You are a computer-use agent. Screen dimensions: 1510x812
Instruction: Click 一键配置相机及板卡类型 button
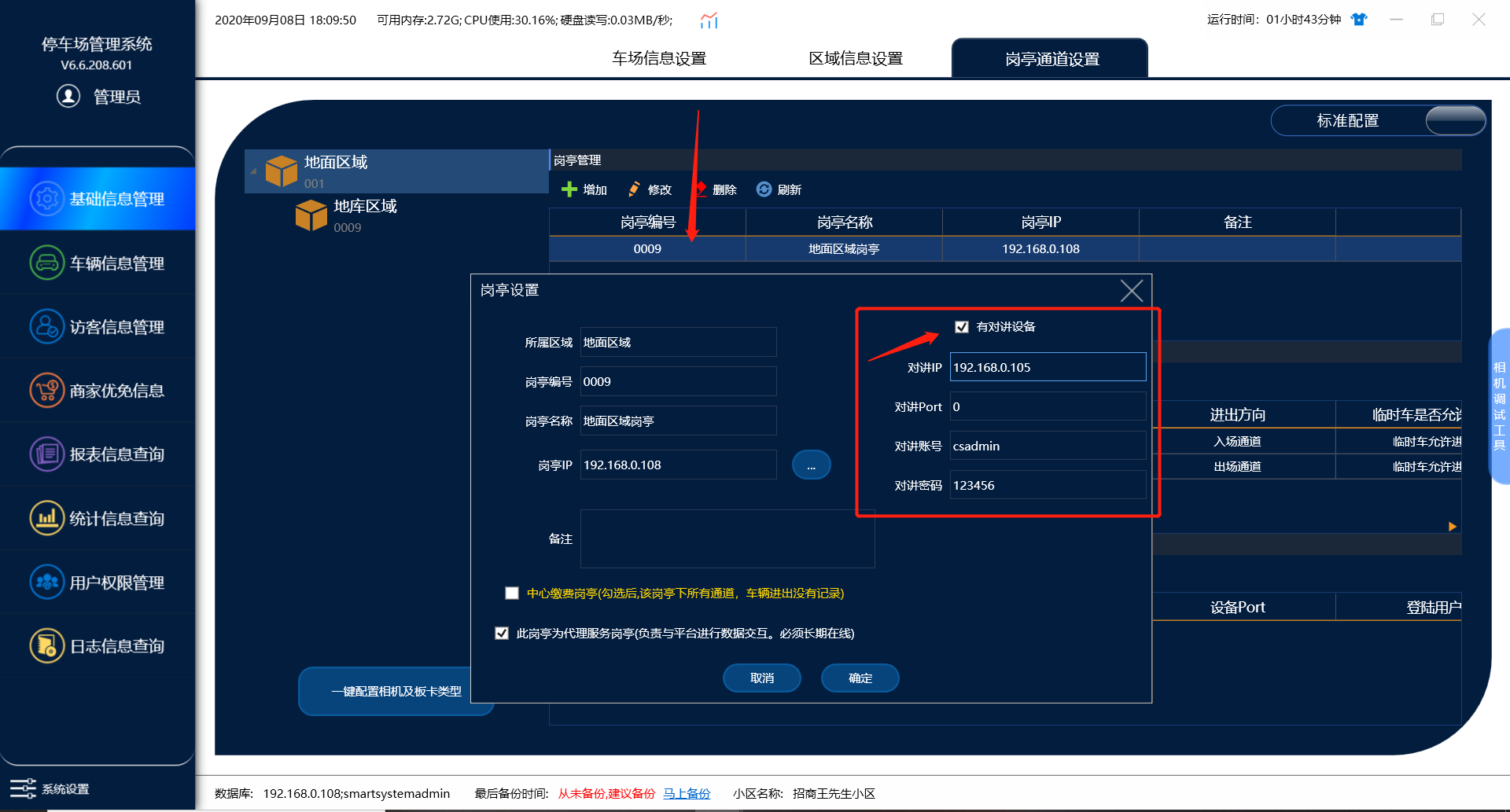click(x=396, y=691)
